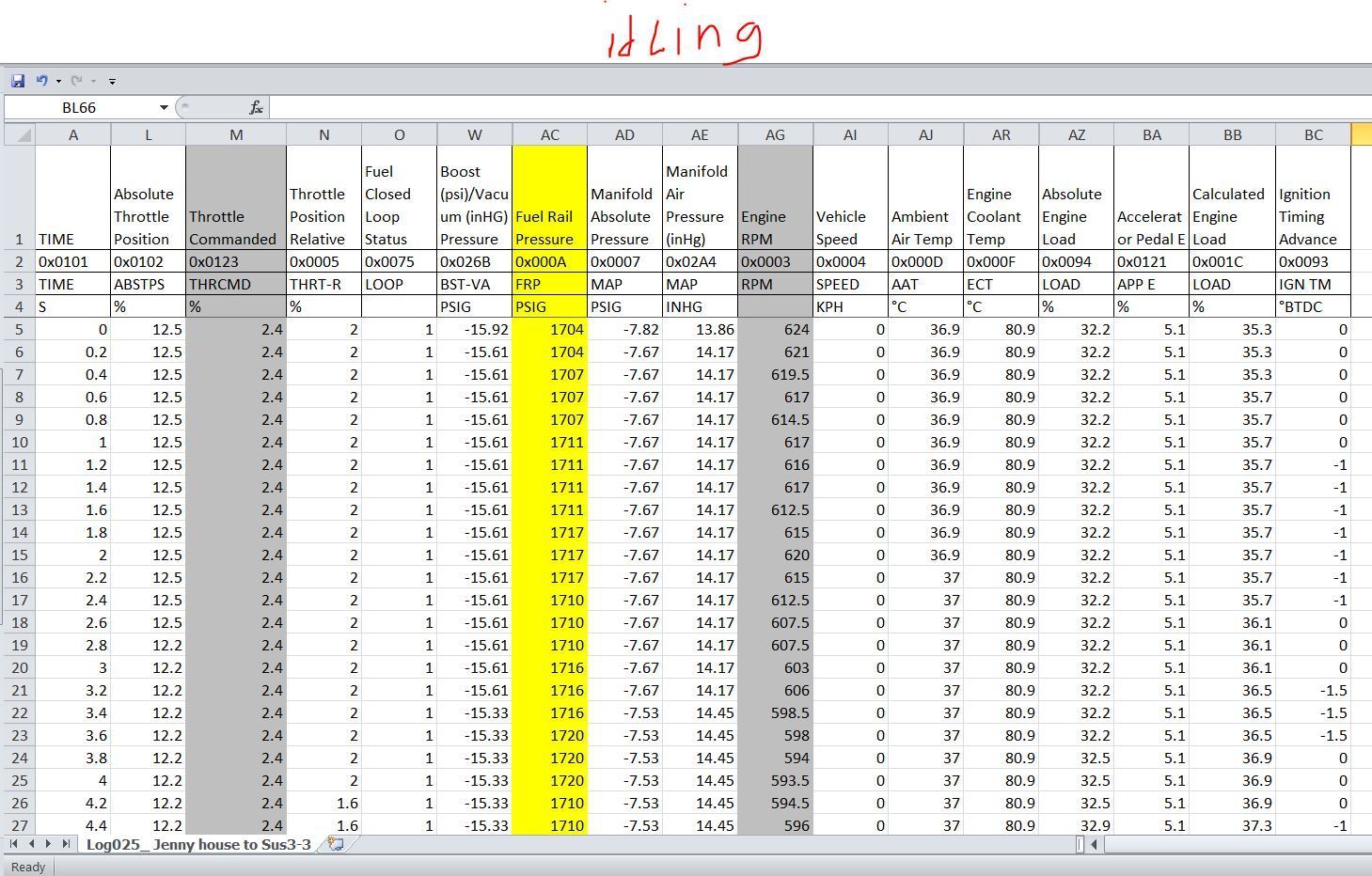Open the Customize Quick Access Toolbar dropdown
Image resolution: width=1372 pixels, height=876 pixels.
[x=112, y=82]
